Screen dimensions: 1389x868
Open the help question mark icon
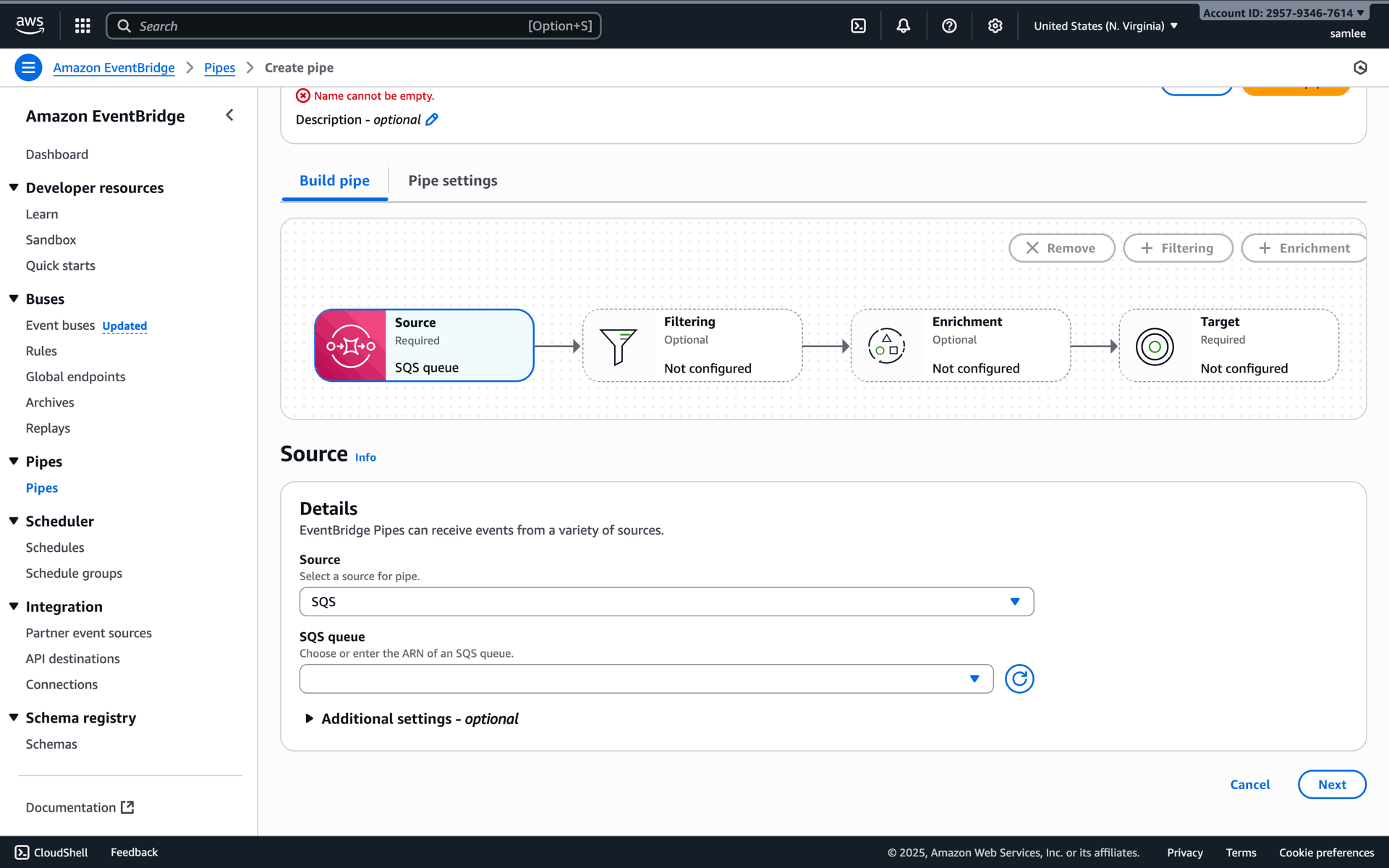point(949,26)
